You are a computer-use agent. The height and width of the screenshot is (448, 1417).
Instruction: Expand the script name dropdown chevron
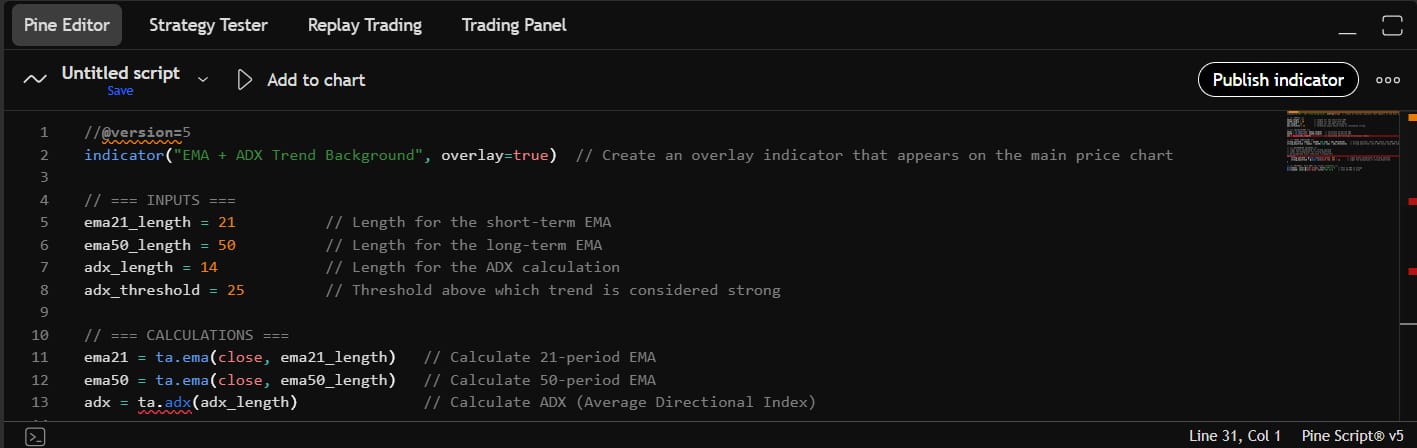pos(203,78)
